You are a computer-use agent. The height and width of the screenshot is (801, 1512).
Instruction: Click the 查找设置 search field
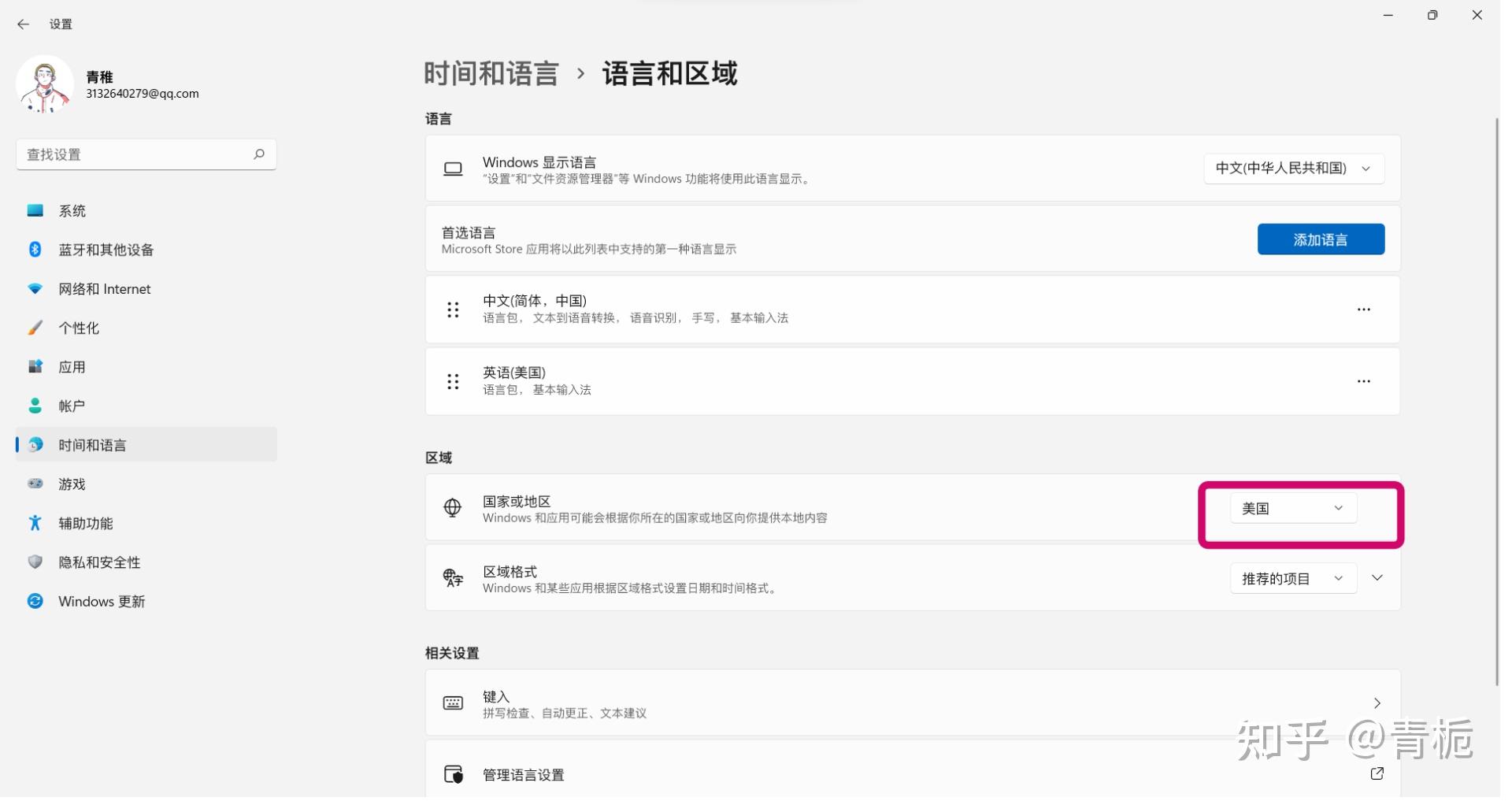click(147, 155)
